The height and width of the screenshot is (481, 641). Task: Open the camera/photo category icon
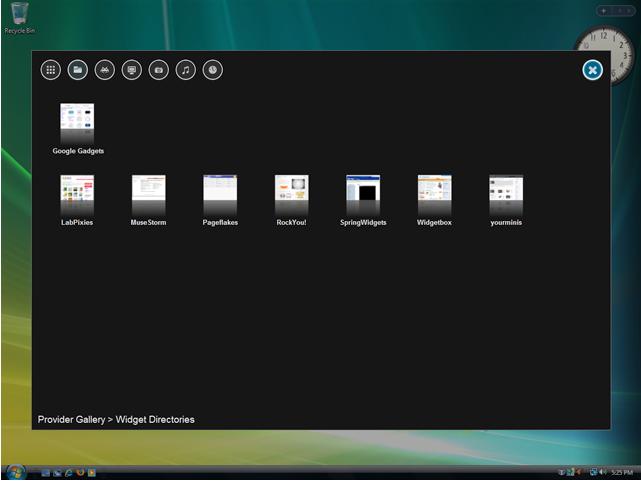pyautogui.click(x=159, y=70)
